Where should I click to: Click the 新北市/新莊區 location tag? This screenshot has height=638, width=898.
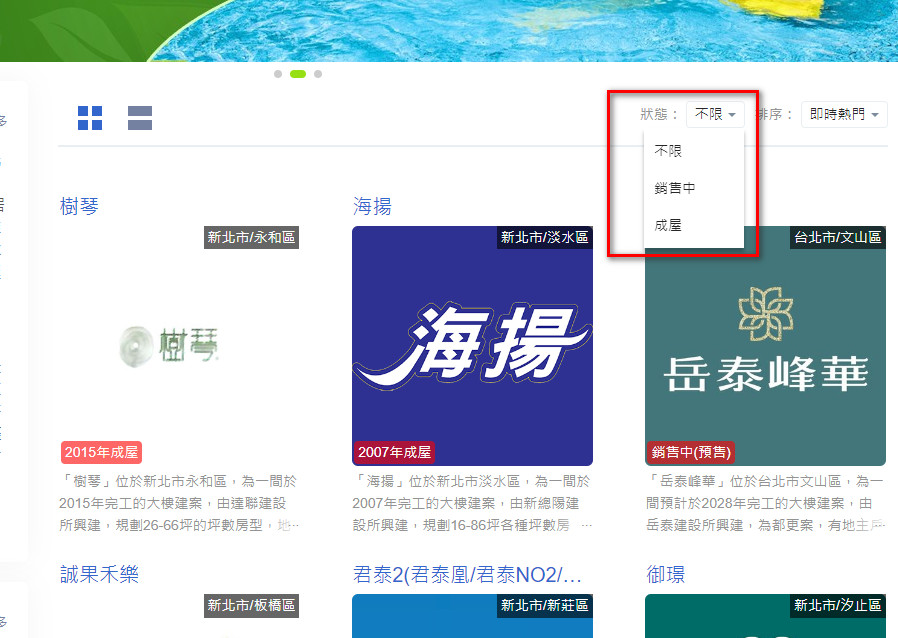545,605
